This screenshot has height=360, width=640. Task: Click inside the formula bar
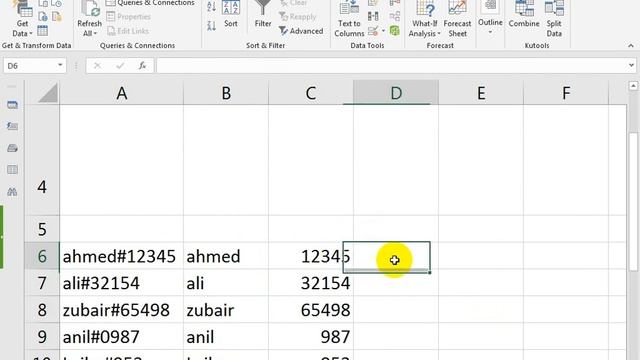pos(391,66)
